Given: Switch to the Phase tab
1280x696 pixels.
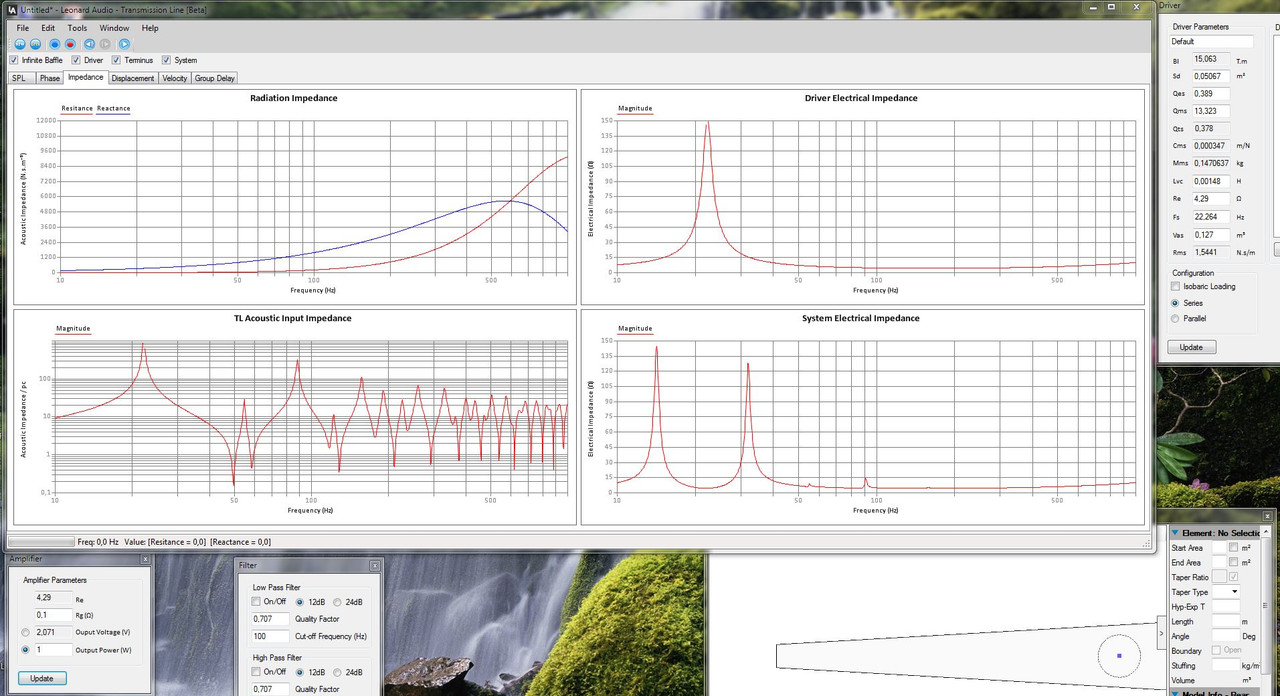Looking at the screenshot, I should pyautogui.click(x=50, y=78).
